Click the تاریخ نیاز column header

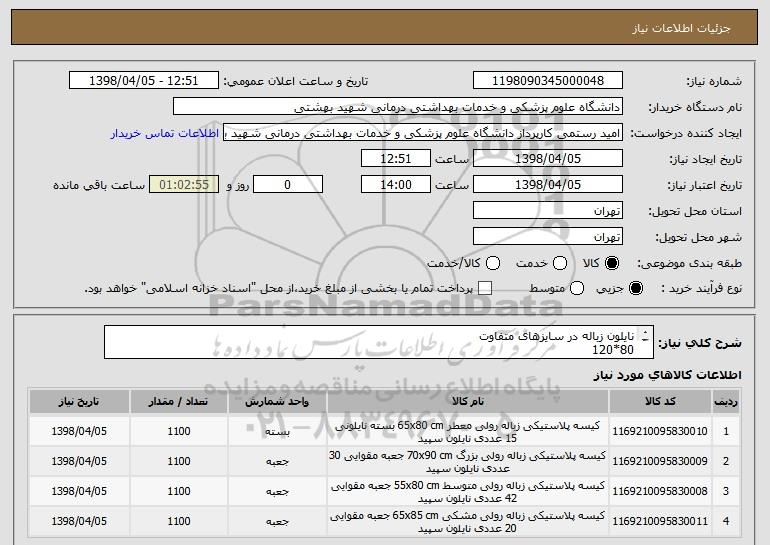click(79, 402)
